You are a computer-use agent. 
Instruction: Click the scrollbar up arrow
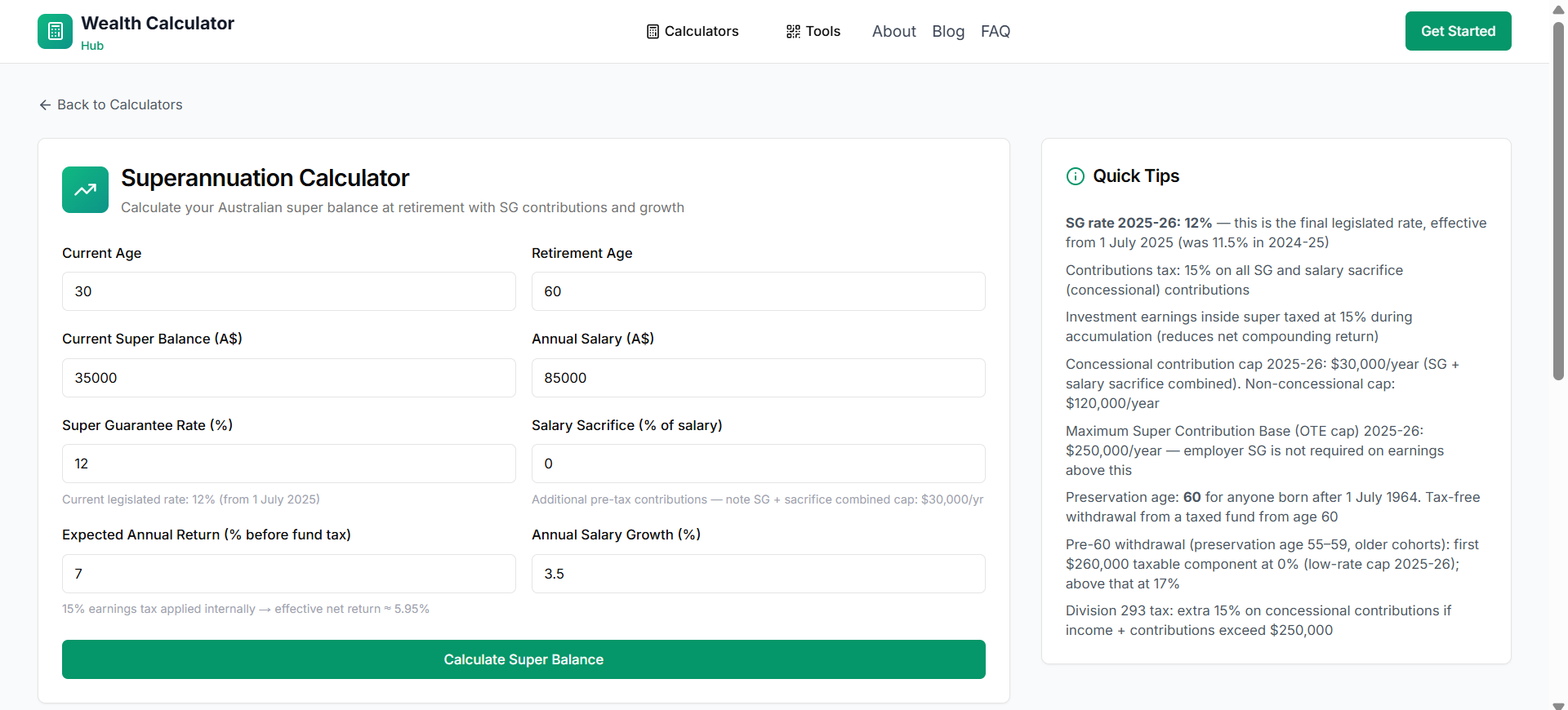click(1558, 10)
